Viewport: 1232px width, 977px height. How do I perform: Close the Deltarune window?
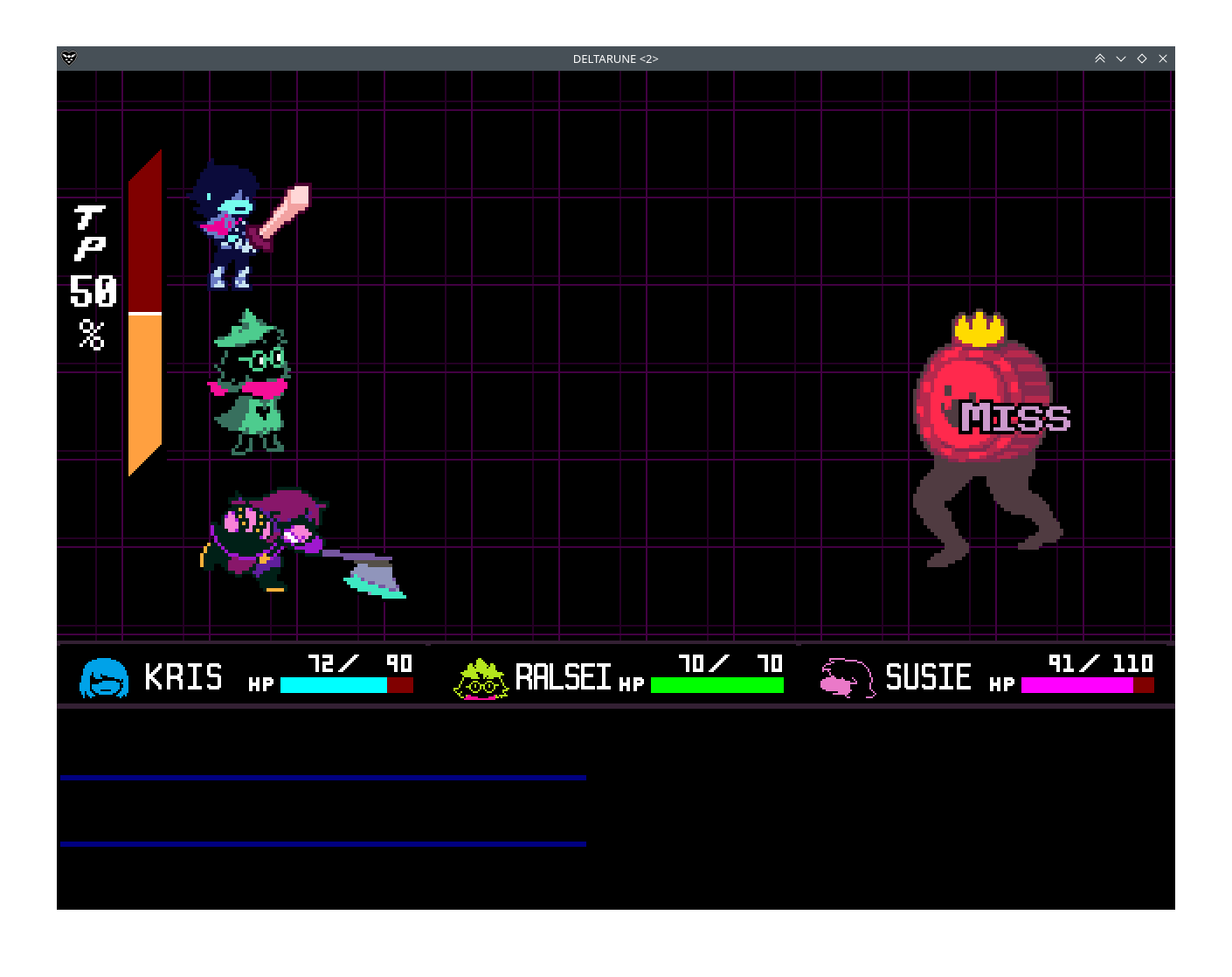1163,59
